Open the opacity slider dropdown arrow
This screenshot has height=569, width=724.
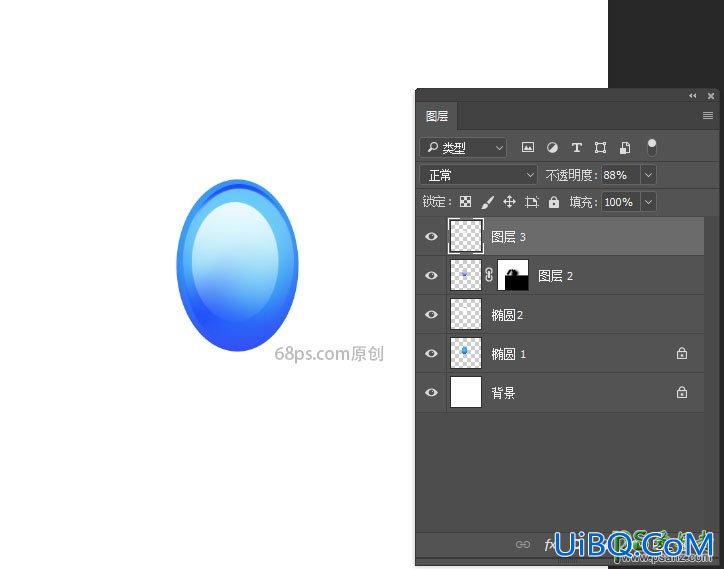[x=648, y=175]
